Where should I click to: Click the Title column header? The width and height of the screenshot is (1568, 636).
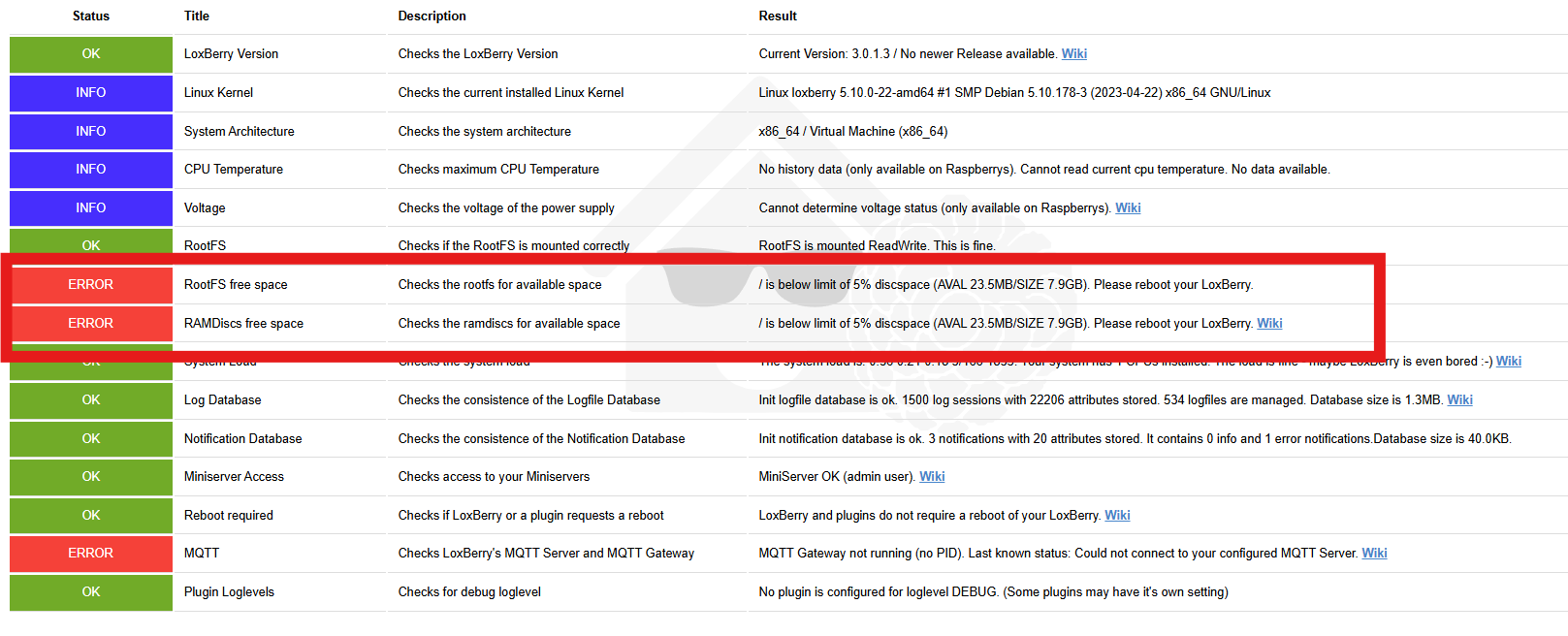pos(197,16)
